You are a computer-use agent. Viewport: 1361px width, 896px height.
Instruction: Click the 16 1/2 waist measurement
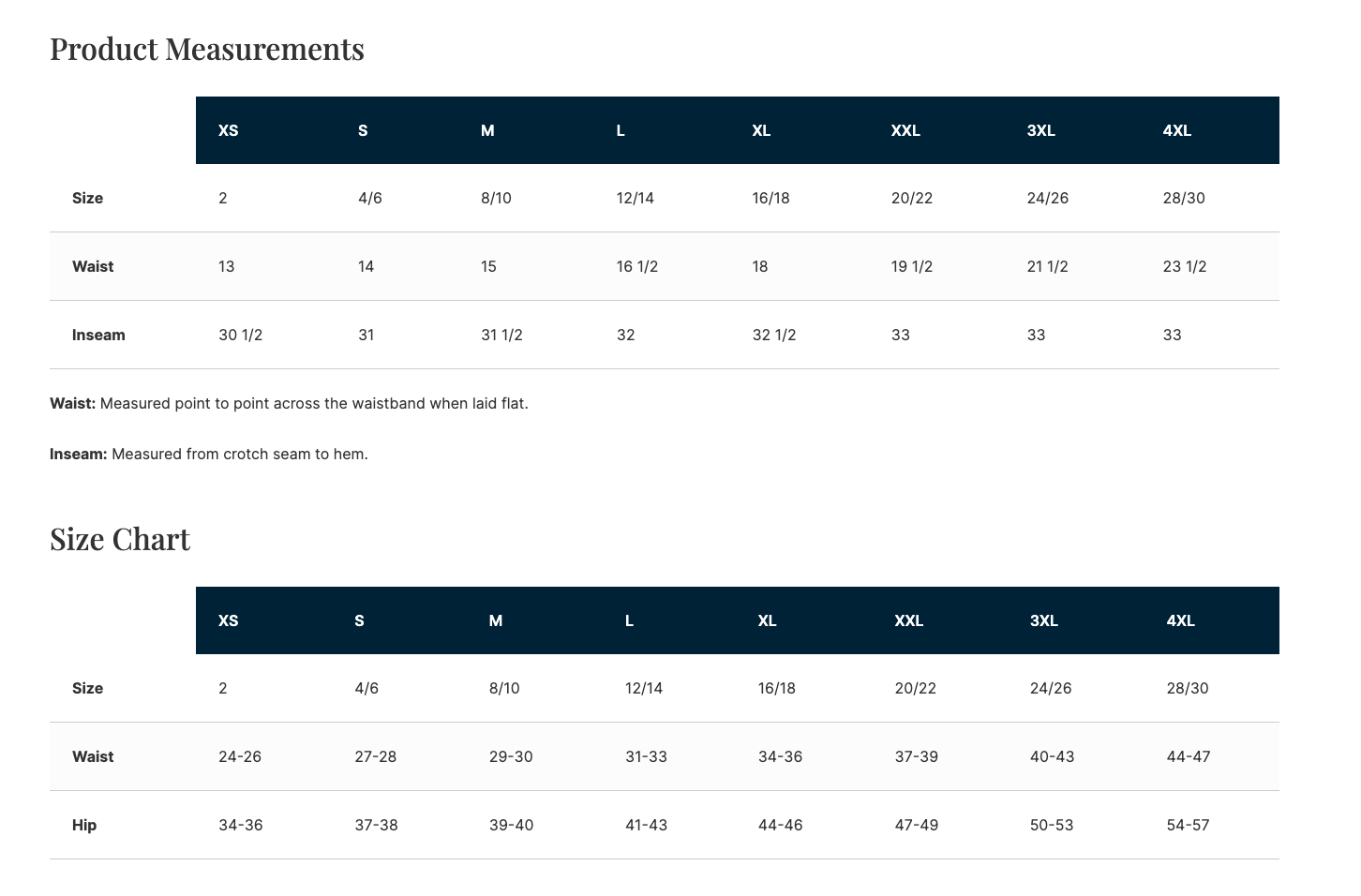[x=637, y=266]
